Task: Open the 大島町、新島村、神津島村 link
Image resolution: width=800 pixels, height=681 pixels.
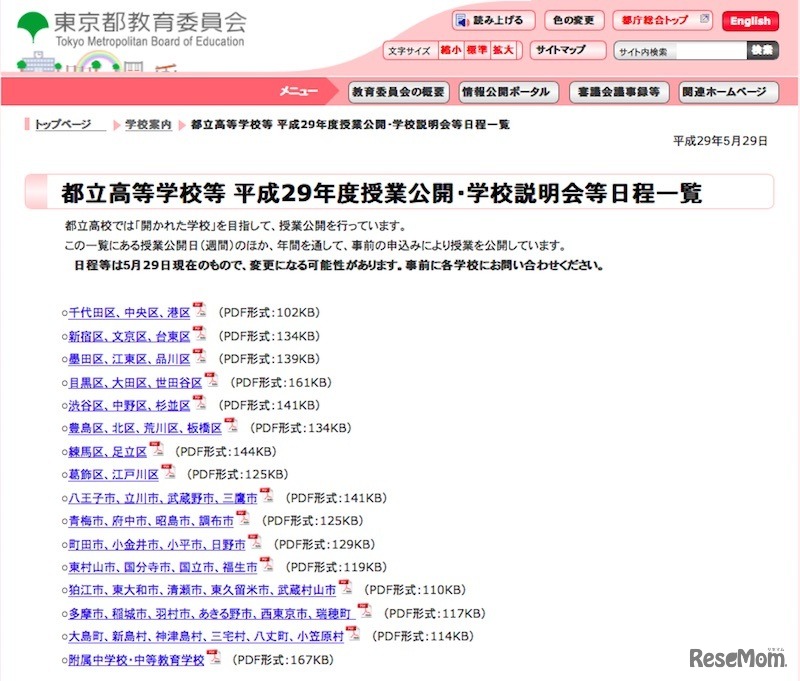Action: click(206, 637)
